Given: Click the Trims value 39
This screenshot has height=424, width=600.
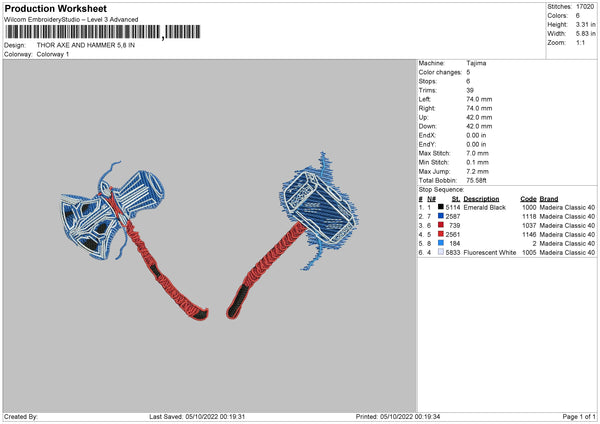Looking at the screenshot, I should 470,90.
